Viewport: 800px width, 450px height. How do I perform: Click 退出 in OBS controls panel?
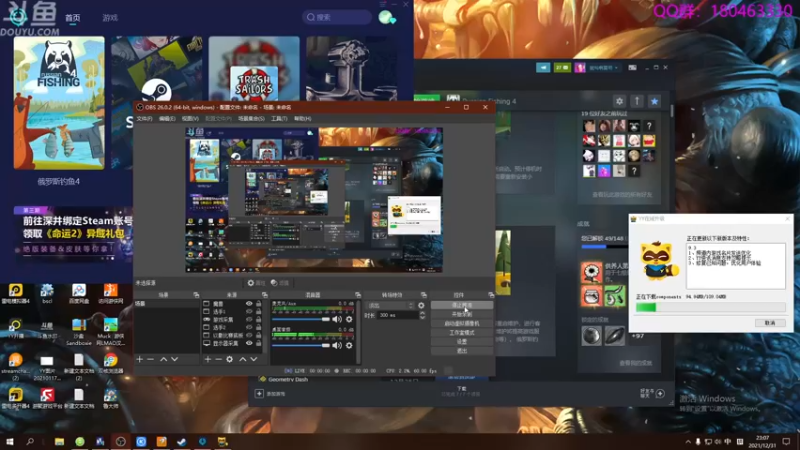click(462, 351)
